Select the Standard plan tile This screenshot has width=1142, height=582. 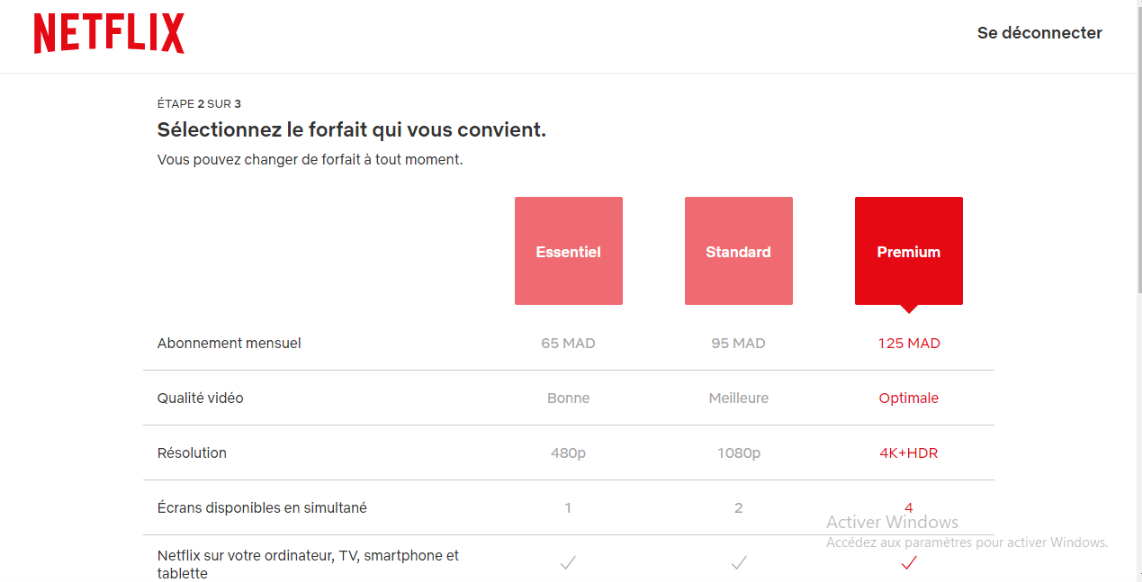[x=738, y=251]
